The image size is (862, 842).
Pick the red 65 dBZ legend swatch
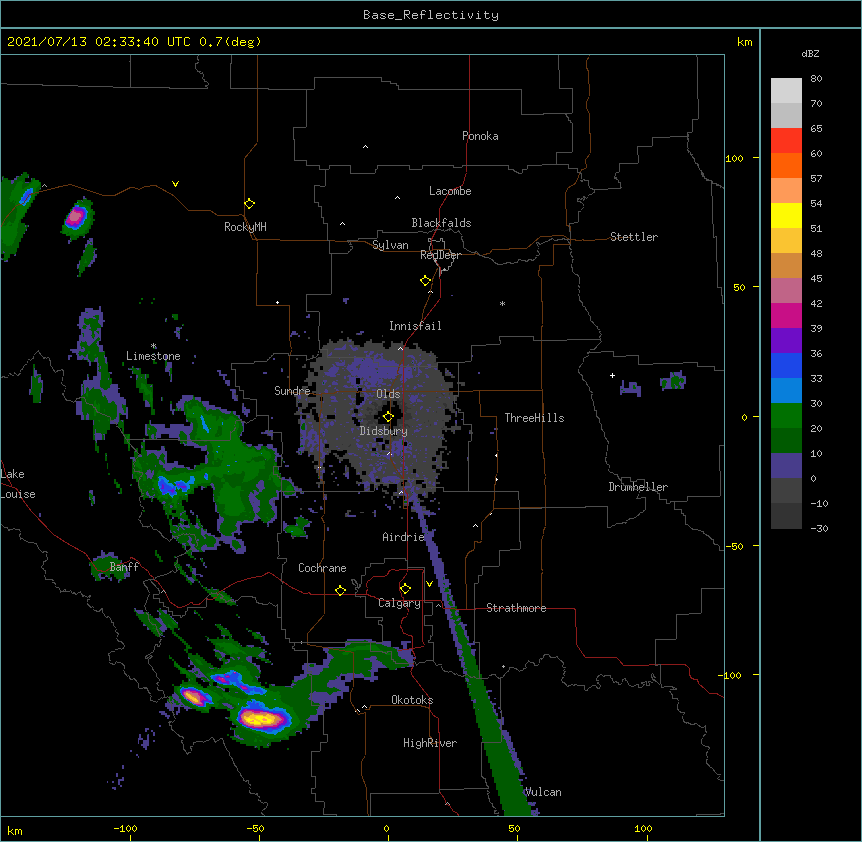pyautogui.click(x=786, y=141)
